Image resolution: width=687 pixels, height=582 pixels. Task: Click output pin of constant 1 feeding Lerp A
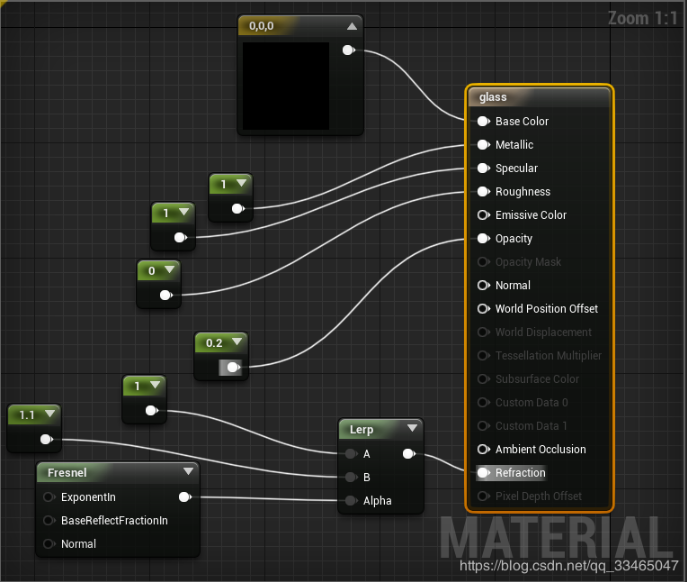(151, 411)
